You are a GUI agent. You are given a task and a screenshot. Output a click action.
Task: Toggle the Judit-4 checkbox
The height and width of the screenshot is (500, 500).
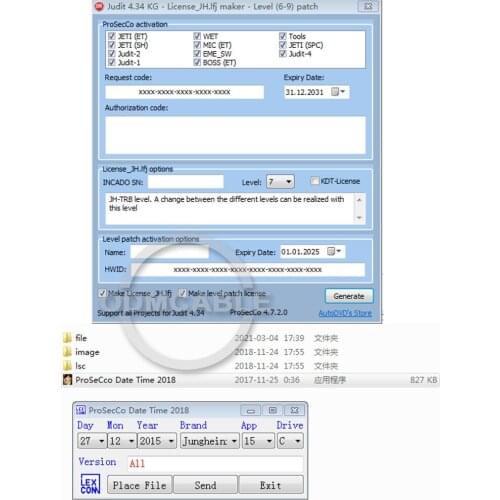point(283,53)
